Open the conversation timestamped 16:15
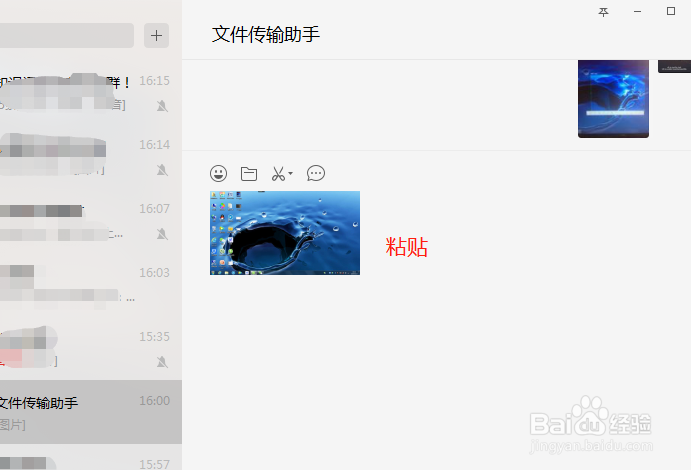This screenshot has width=691, height=470. pos(91,93)
